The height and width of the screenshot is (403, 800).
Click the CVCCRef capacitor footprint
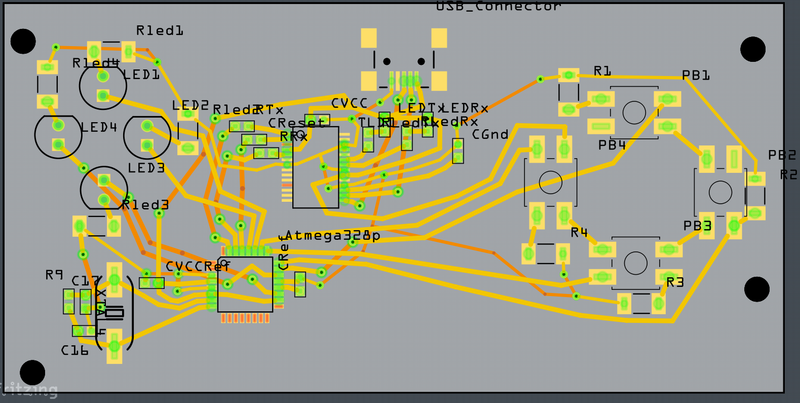tap(152, 283)
